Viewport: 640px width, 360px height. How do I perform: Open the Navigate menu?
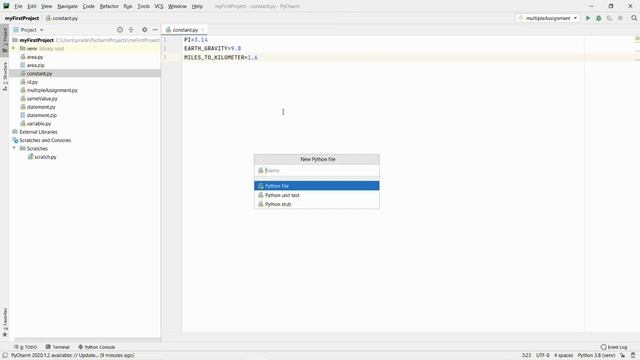click(67, 7)
